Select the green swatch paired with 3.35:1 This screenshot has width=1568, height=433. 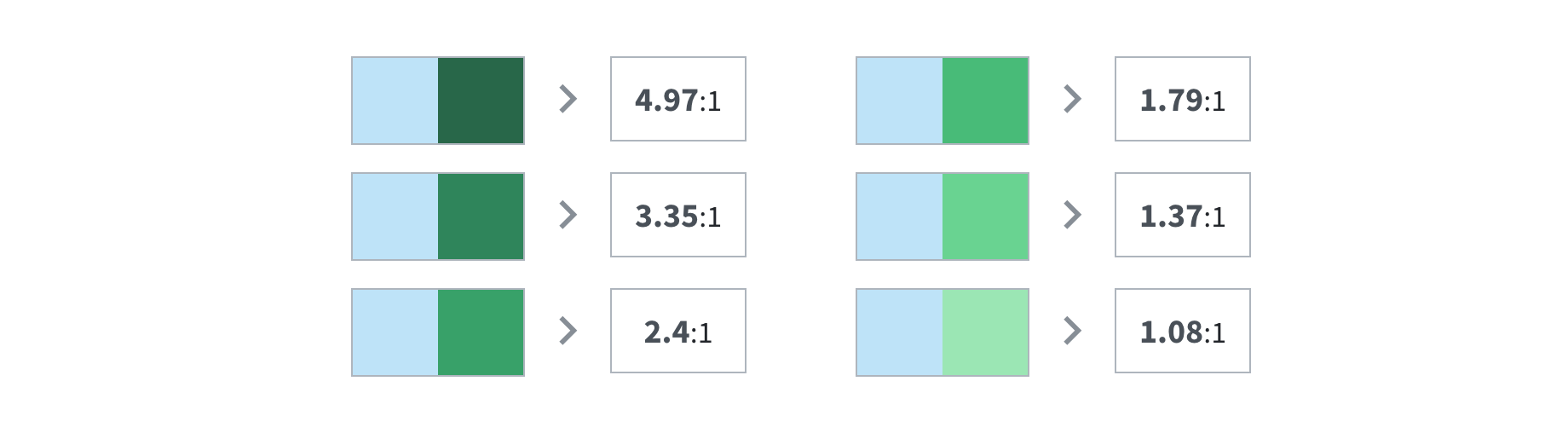(x=481, y=216)
